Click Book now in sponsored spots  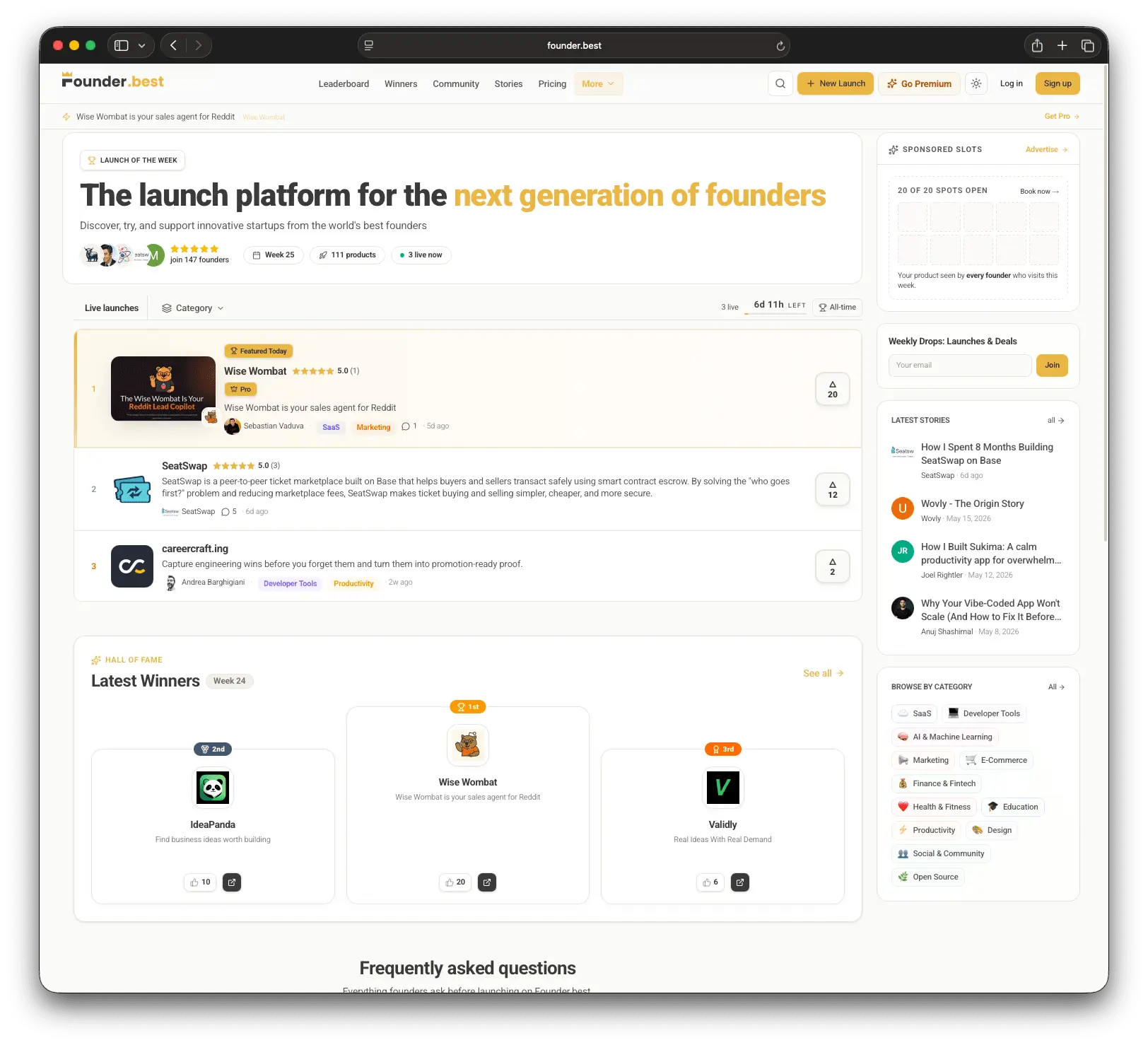point(1039,192)
